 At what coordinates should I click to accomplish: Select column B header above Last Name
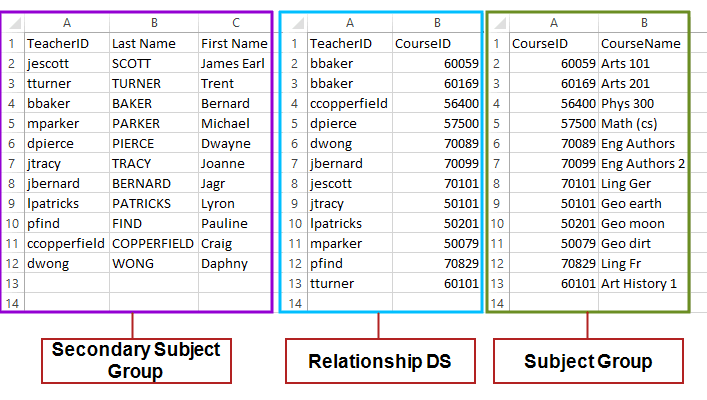tap(154, 23)
